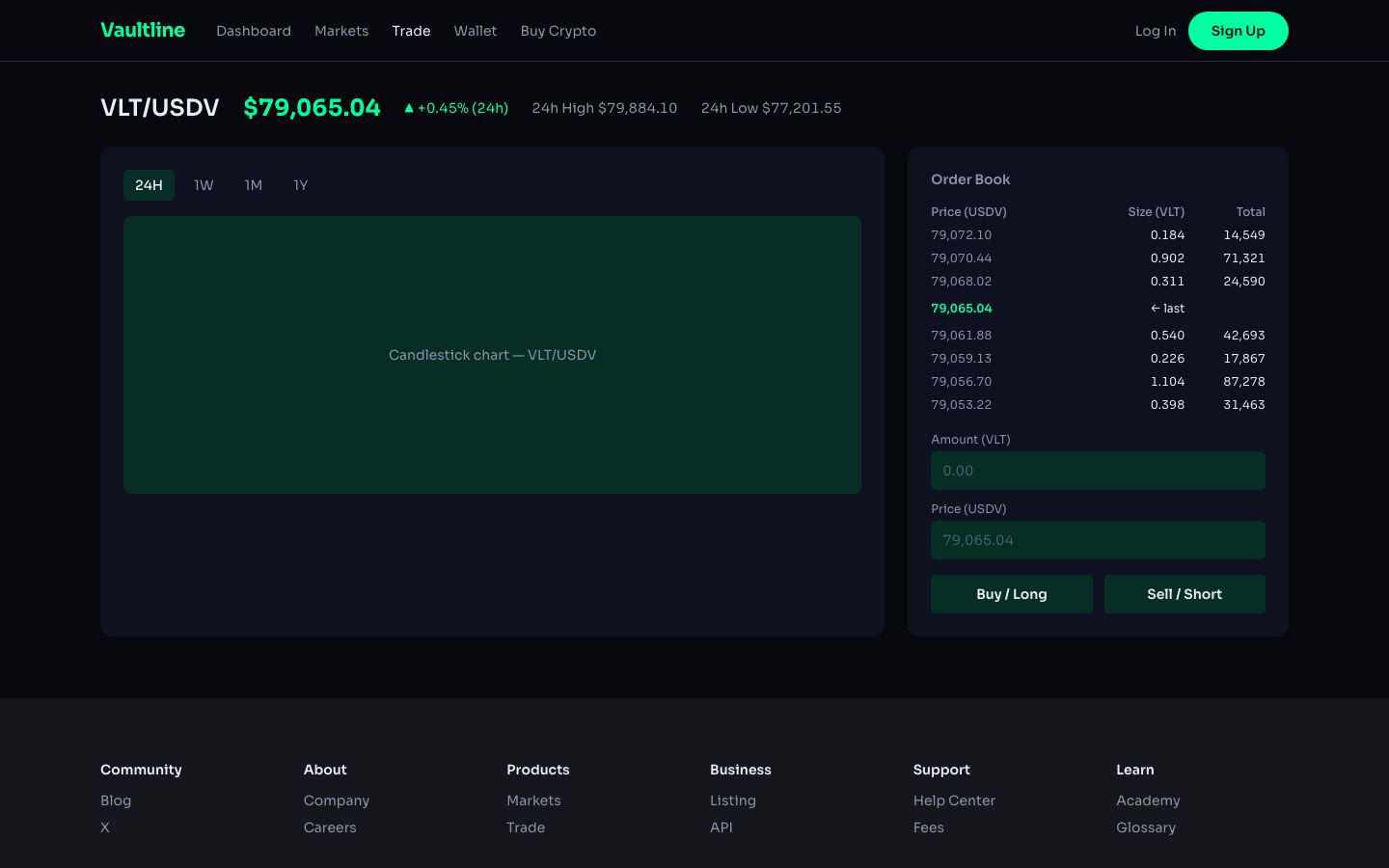Focus the Price (USDV) input field
This screenshot has height=868, width=1389.
1098,540
